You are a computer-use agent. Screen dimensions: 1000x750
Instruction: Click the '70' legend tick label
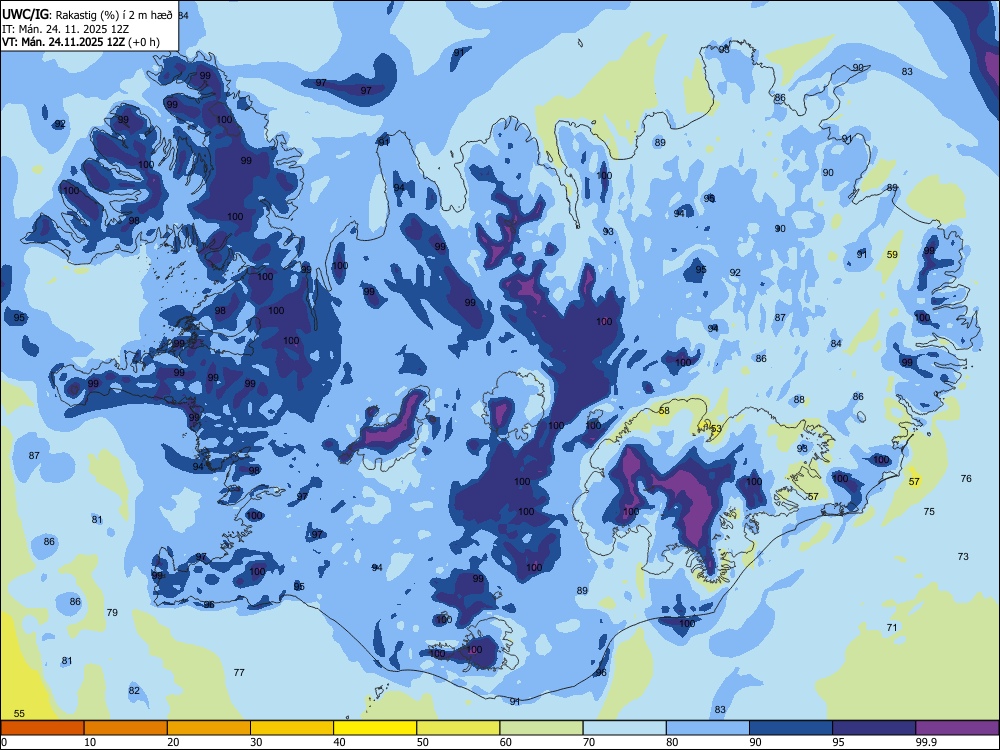coord(589,742)
